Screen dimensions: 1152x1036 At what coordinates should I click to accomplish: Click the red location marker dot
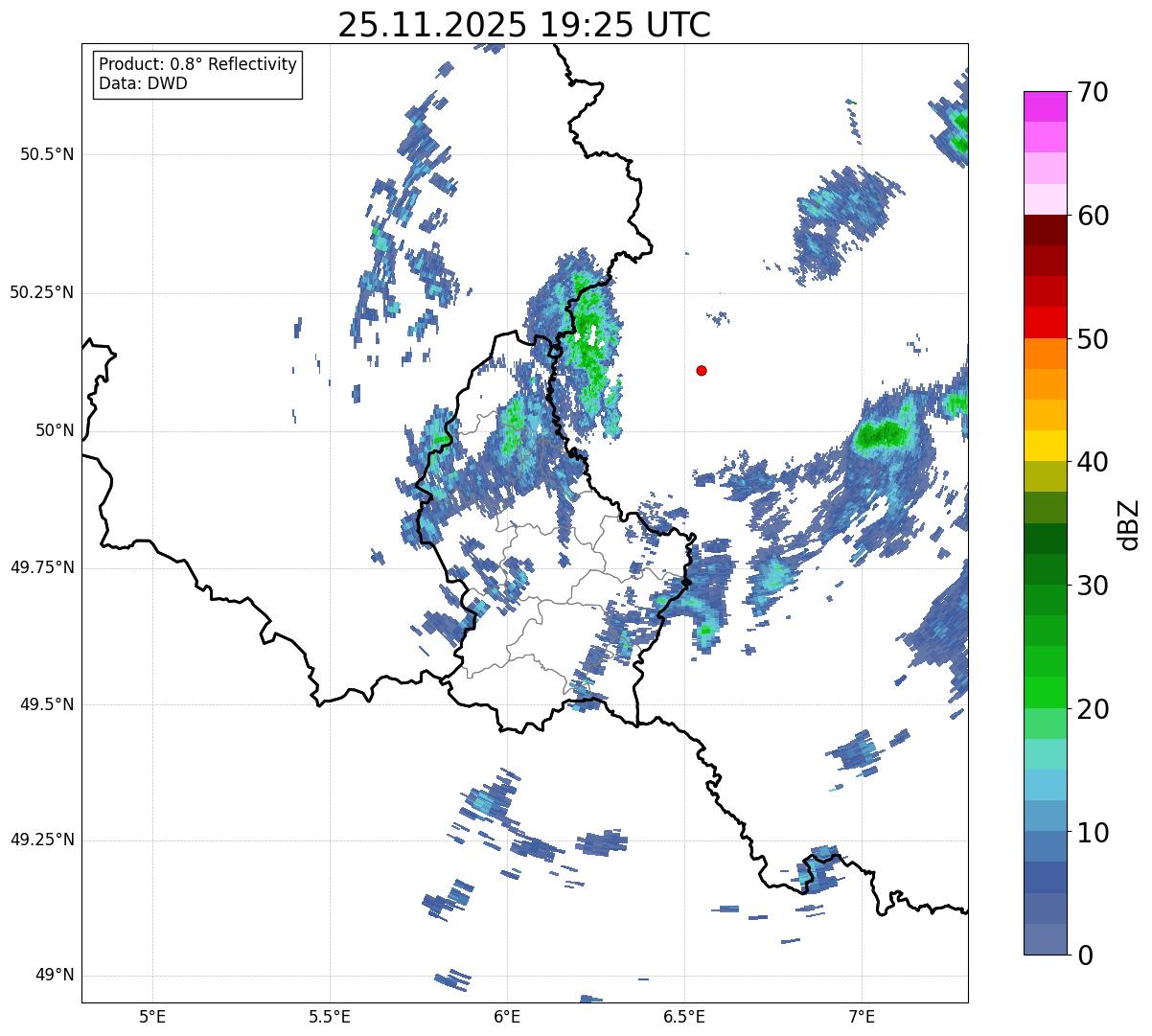coord(702,370)
